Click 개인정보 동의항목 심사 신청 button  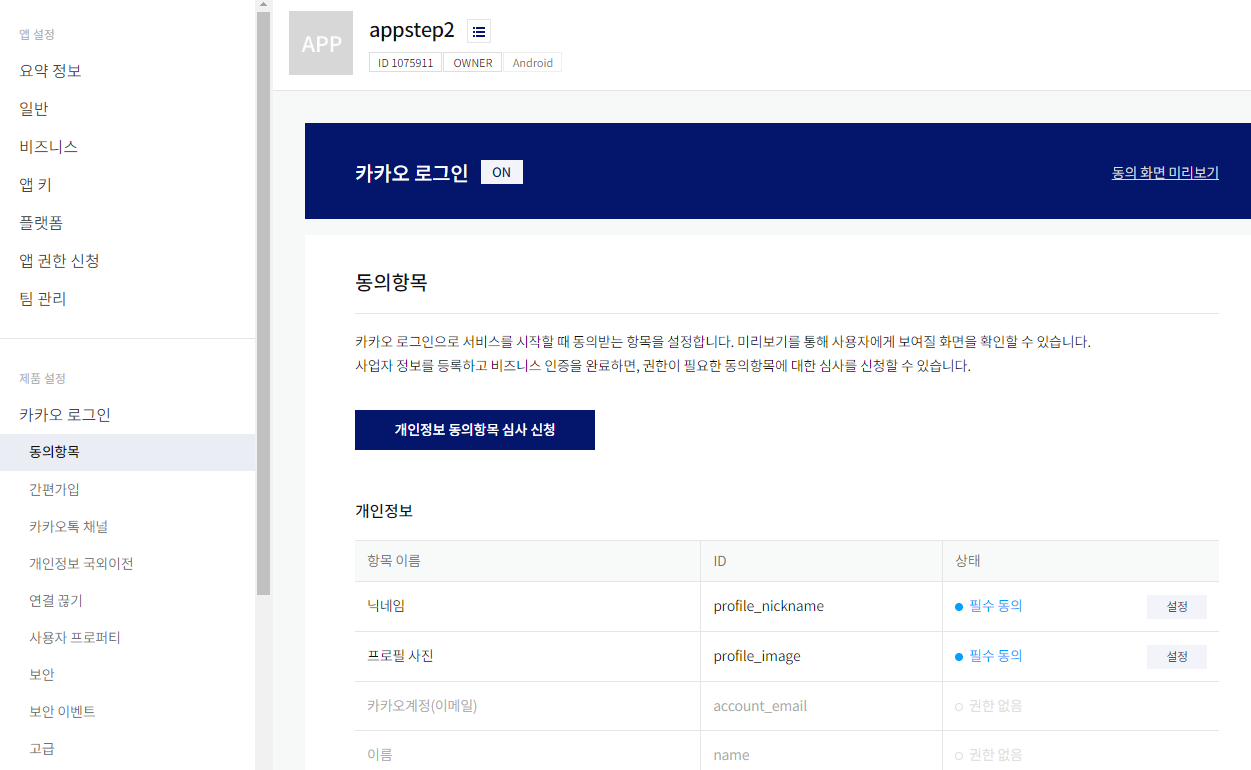[475, 430]
